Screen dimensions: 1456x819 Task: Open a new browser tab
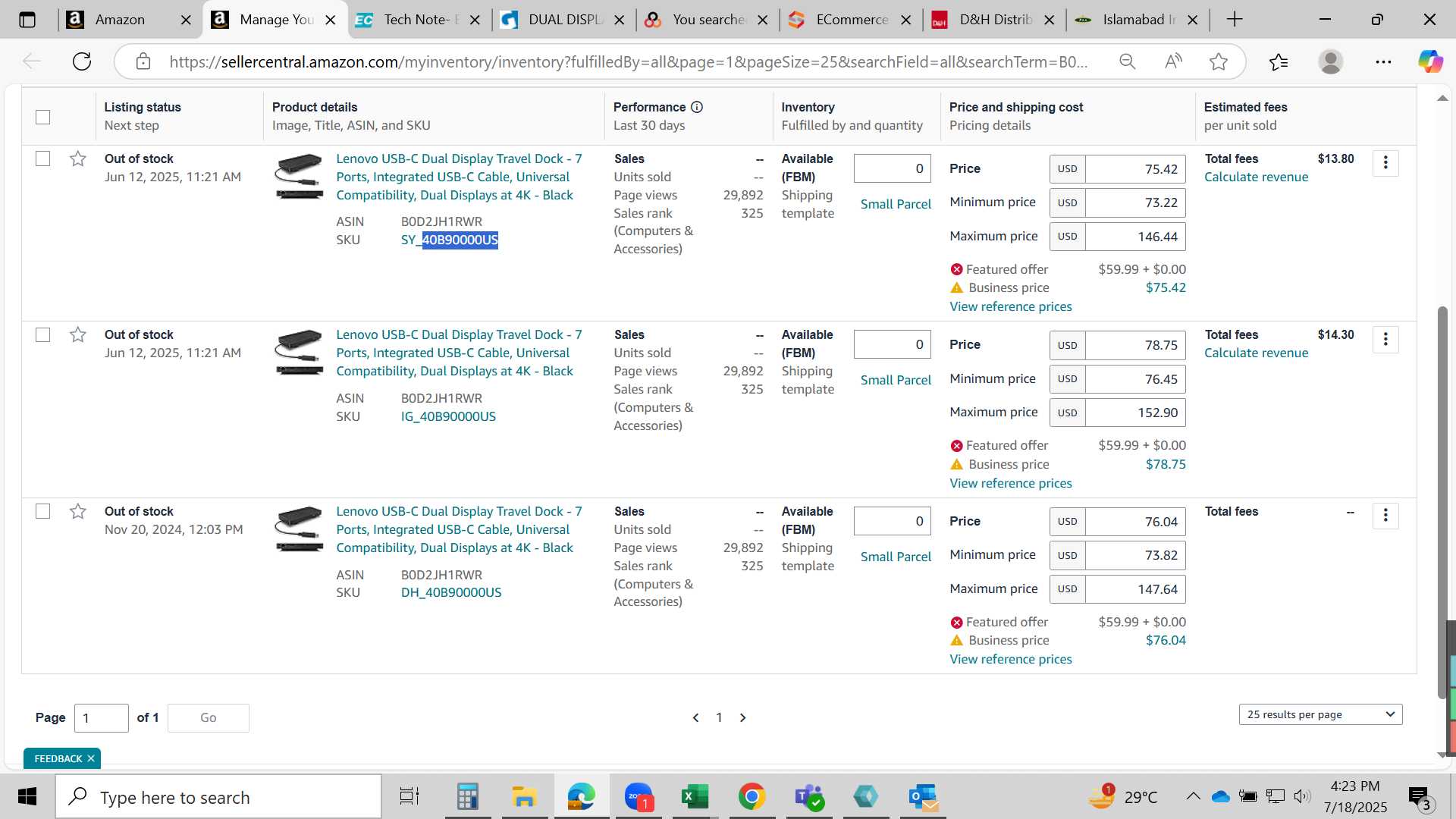[x=1235, y=20]
